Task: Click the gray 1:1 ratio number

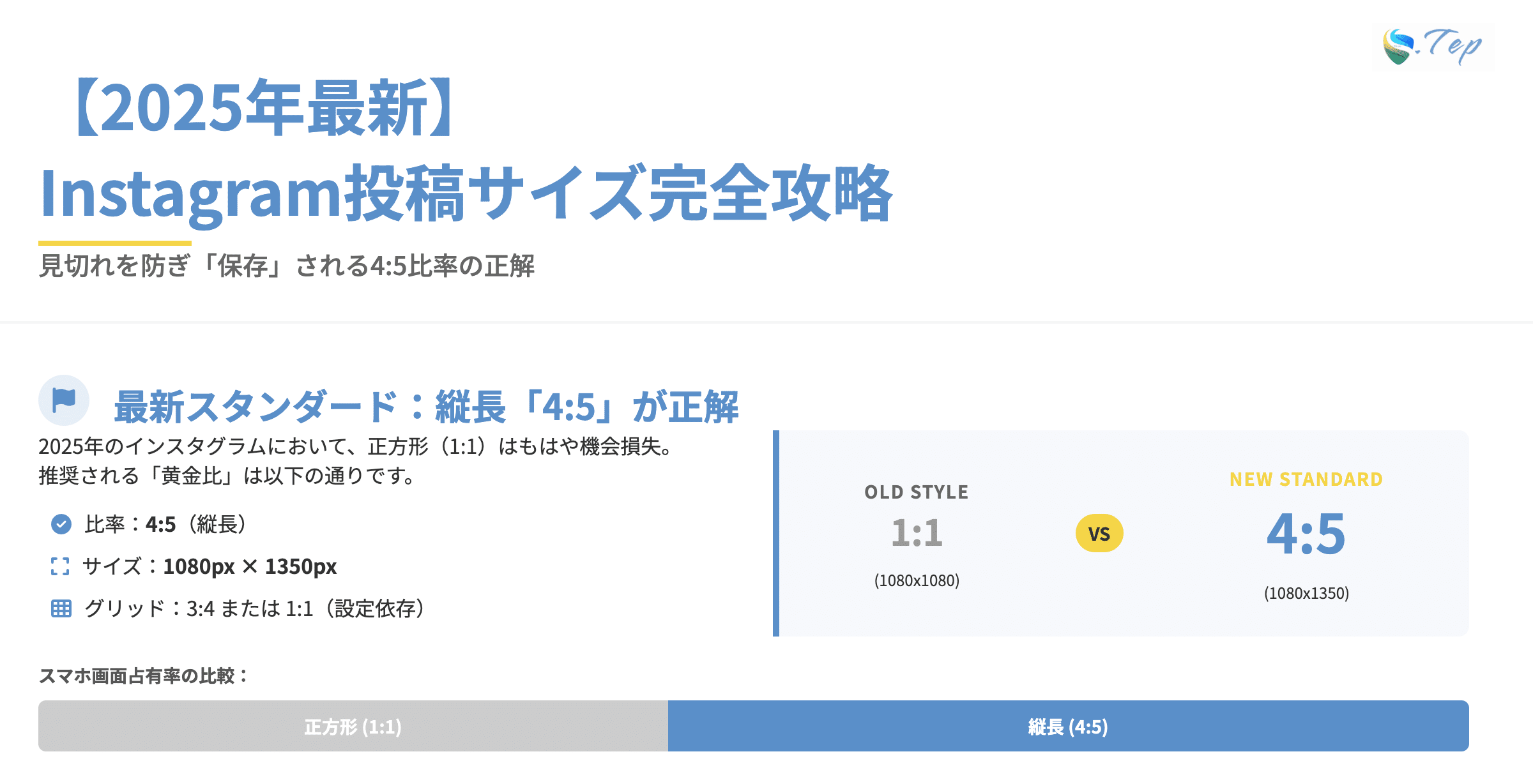Action: coord(917,533)
